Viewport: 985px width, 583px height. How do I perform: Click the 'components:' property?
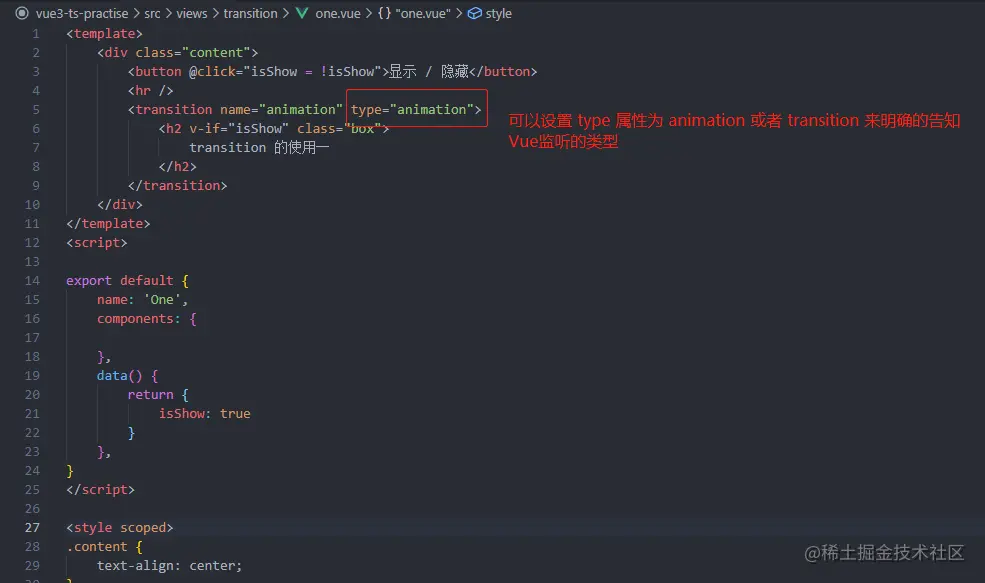point(138,319)
